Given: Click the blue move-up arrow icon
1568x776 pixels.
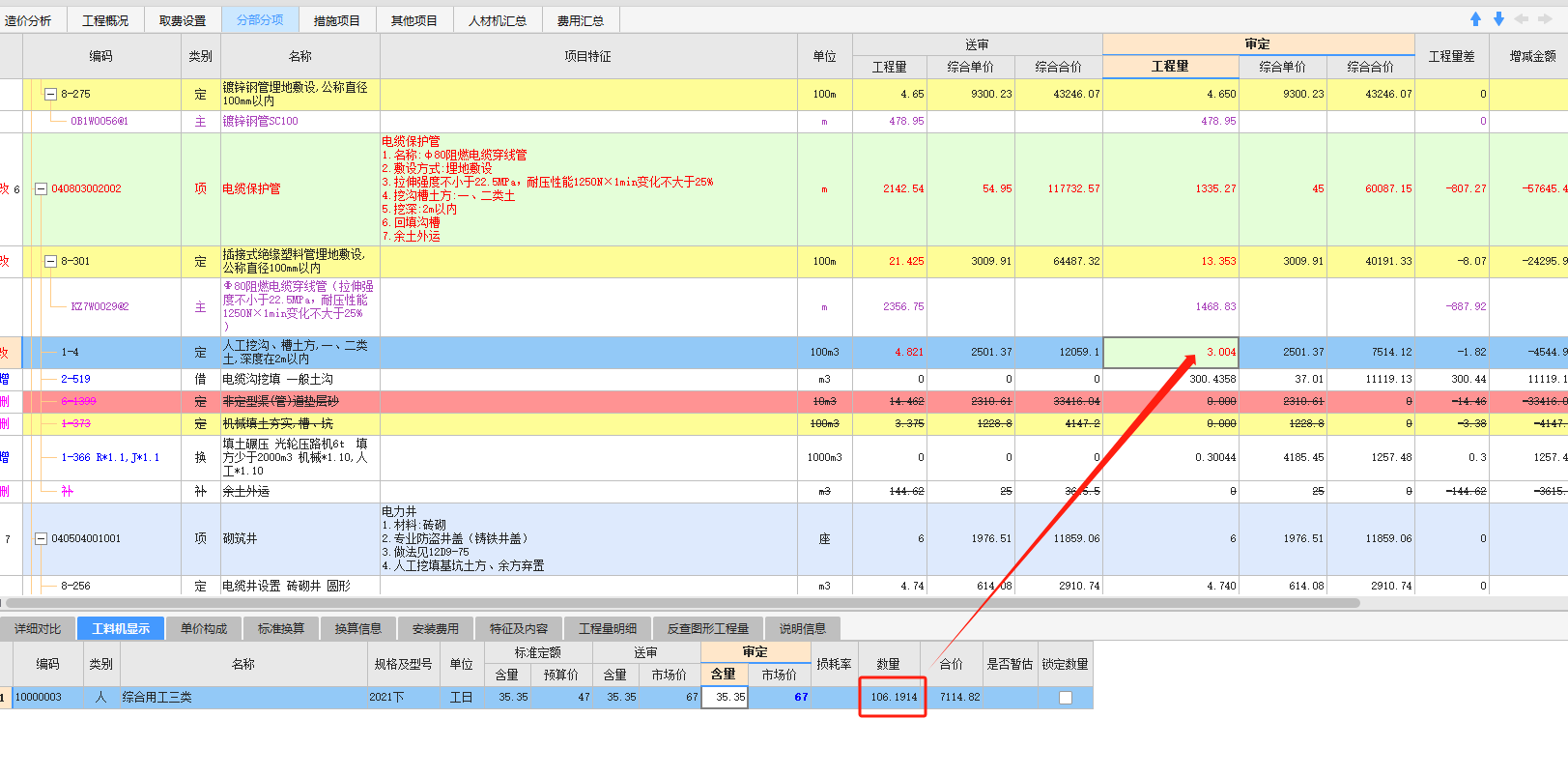Looking at the screenshot, I should click(x=1475, y=19).
